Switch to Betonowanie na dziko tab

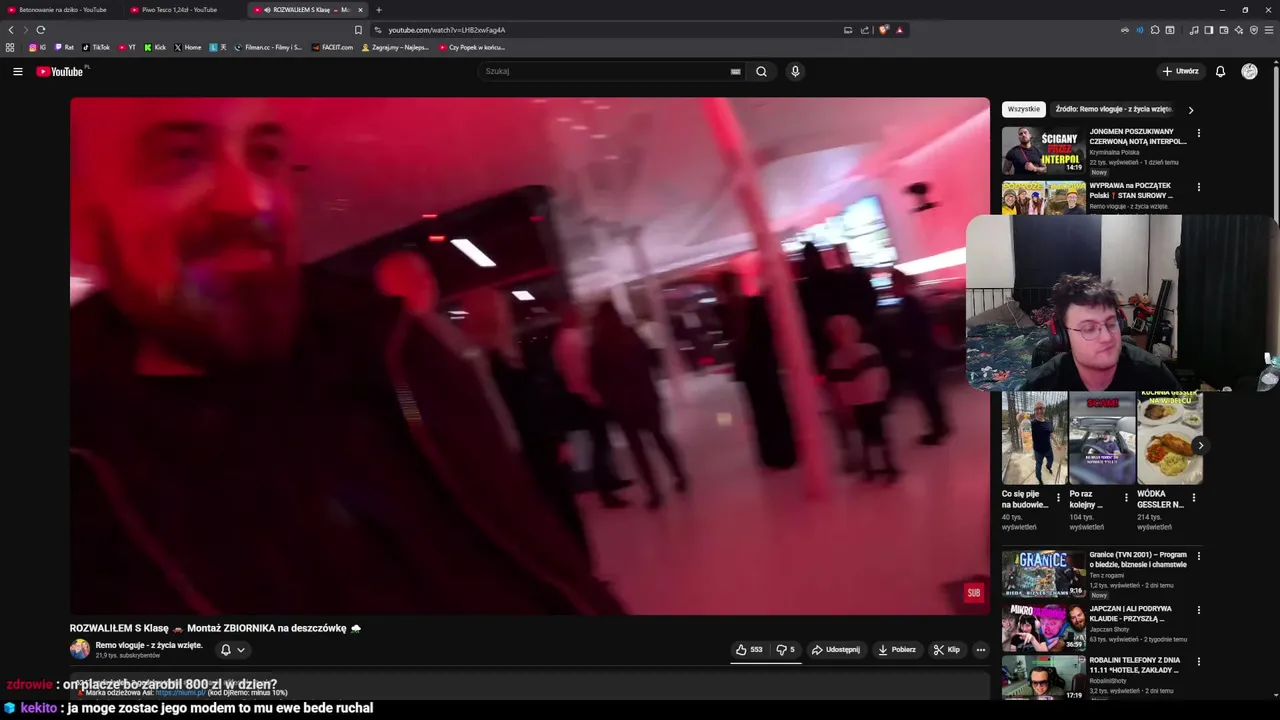[62, 10]
